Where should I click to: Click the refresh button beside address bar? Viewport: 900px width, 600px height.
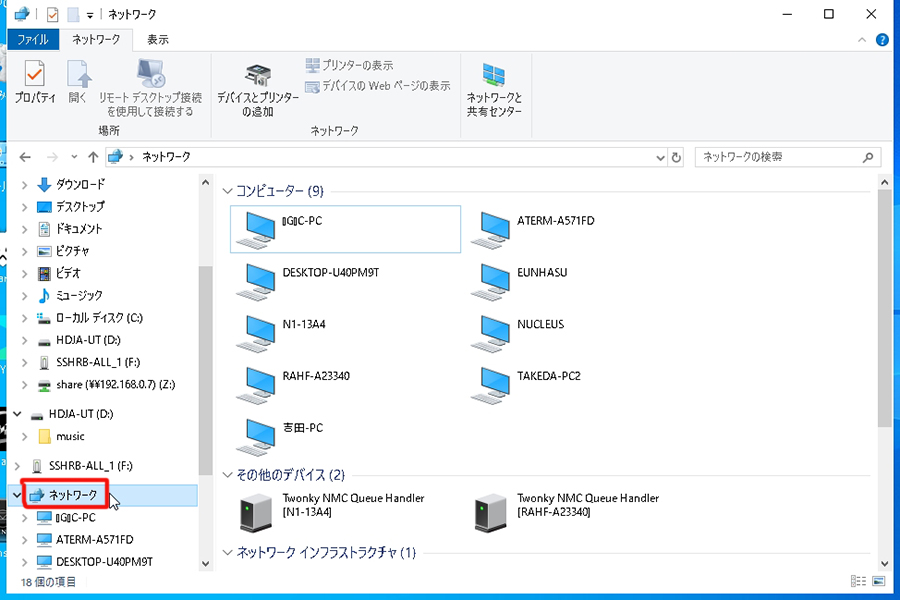click(x=677, y=157)
